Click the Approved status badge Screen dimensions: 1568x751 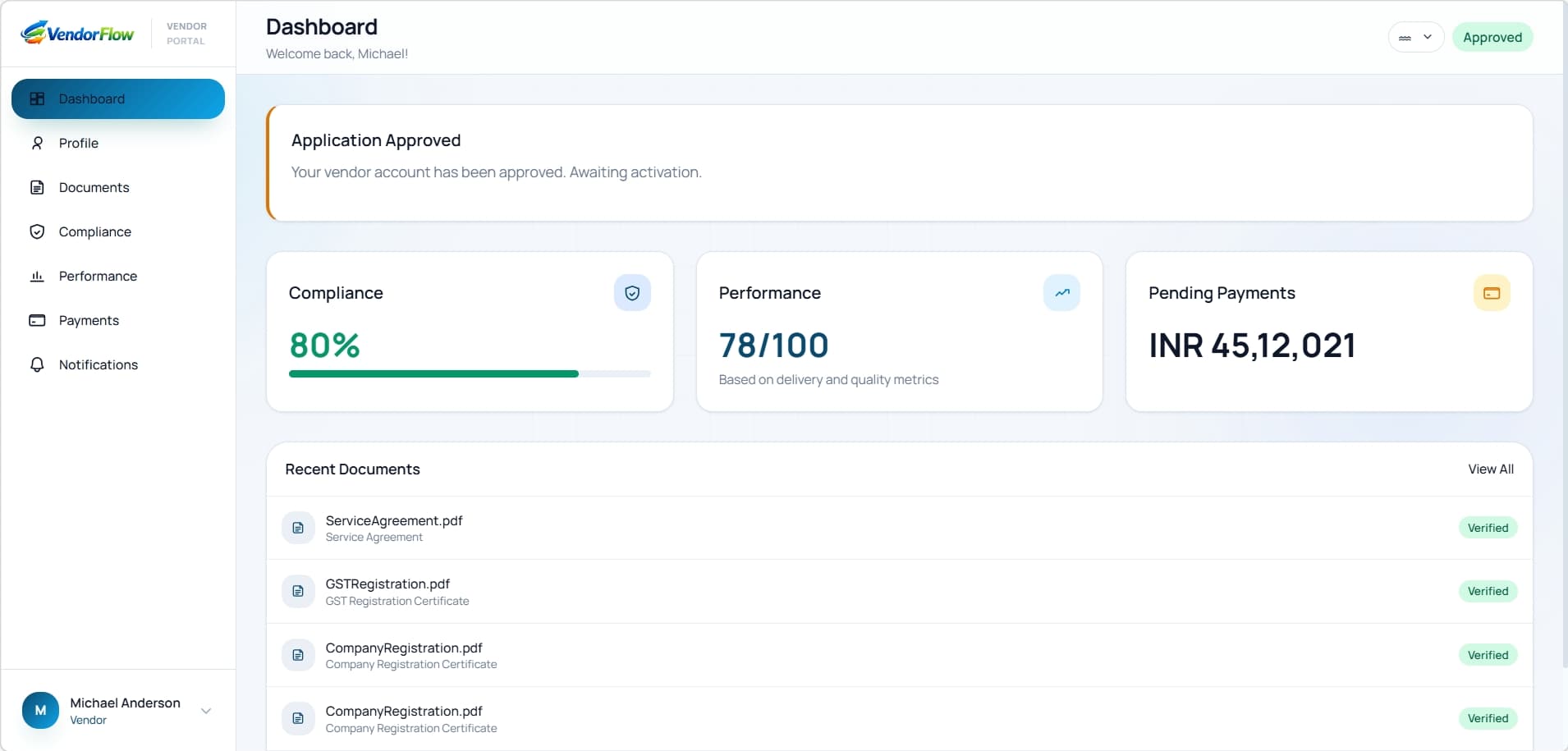(1492, 37)
